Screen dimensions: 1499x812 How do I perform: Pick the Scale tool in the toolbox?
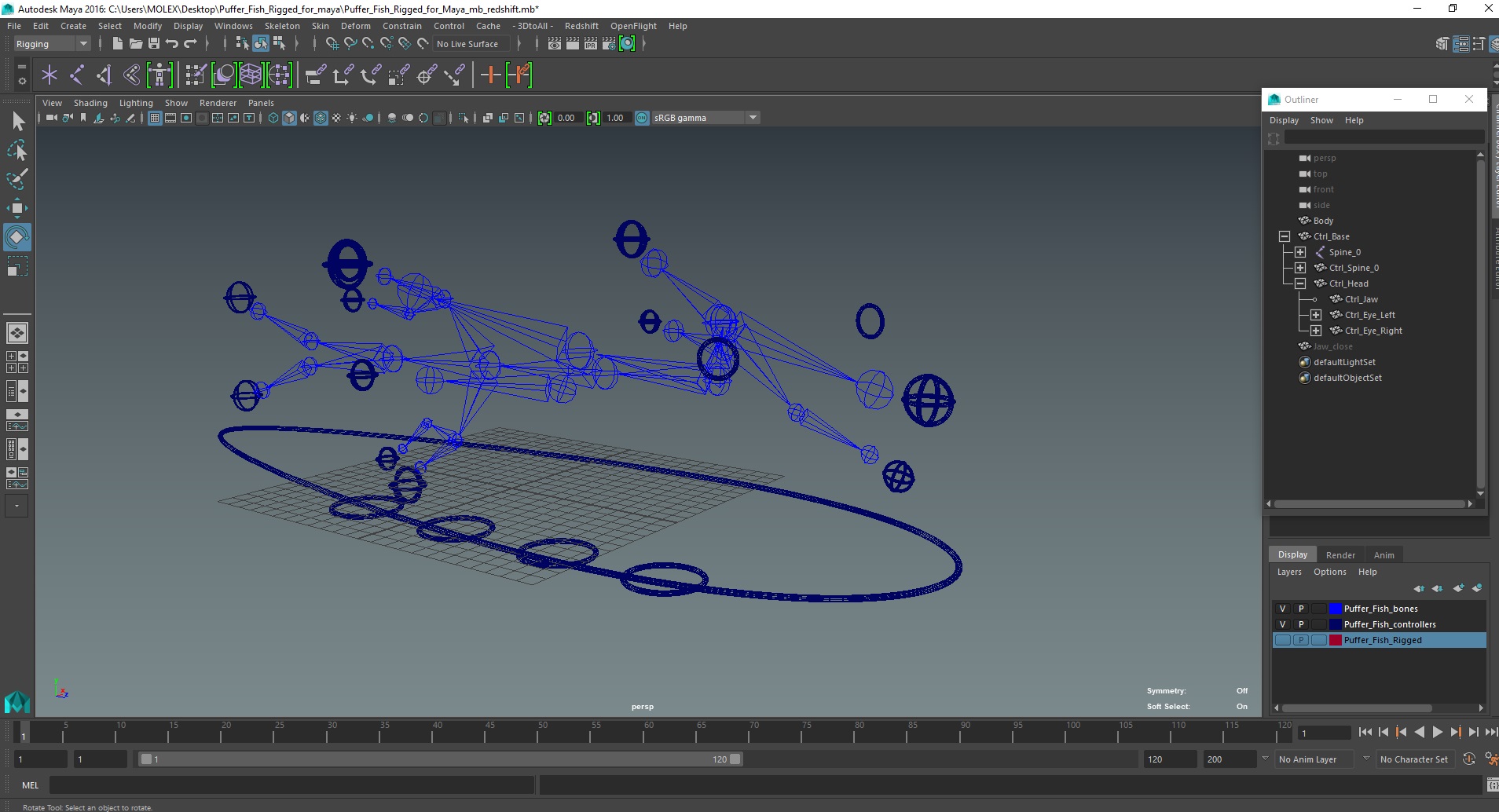[x=17, y=266]
